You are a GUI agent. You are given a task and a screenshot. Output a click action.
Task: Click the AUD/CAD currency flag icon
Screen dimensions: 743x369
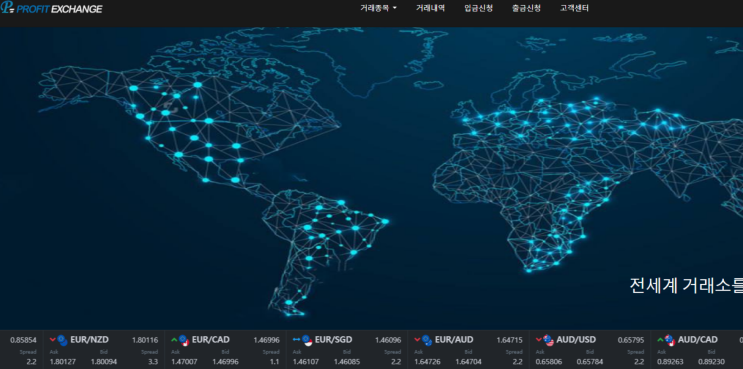click(x=670, y=340)
